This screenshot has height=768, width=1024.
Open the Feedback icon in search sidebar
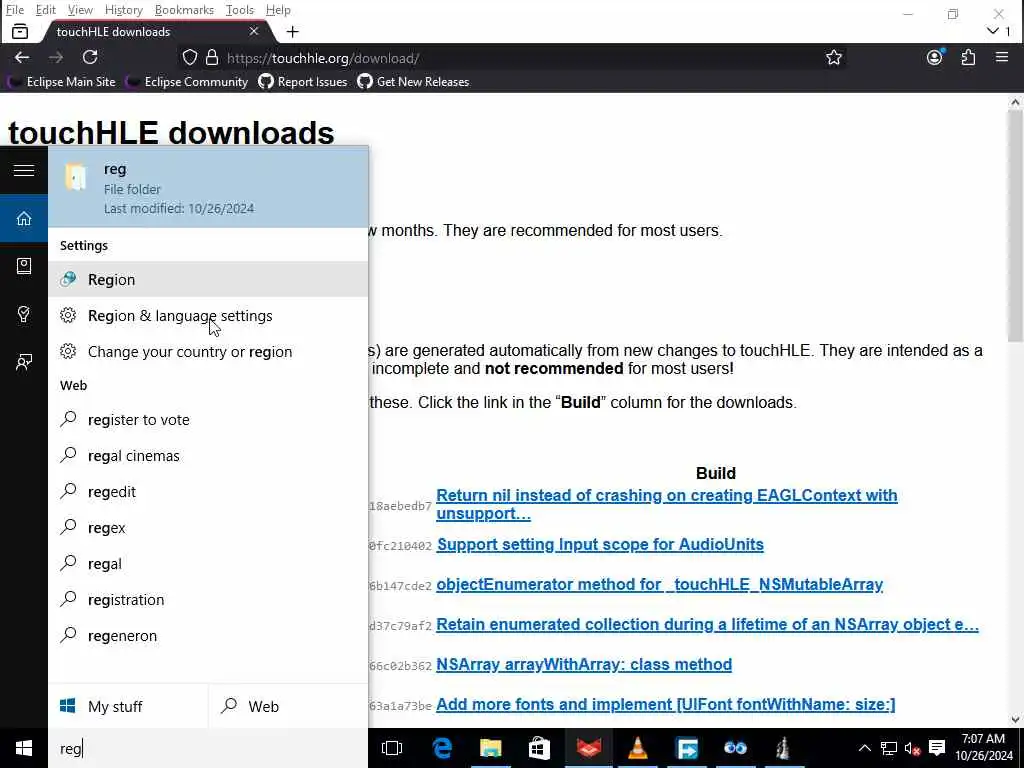coord(24,362)
